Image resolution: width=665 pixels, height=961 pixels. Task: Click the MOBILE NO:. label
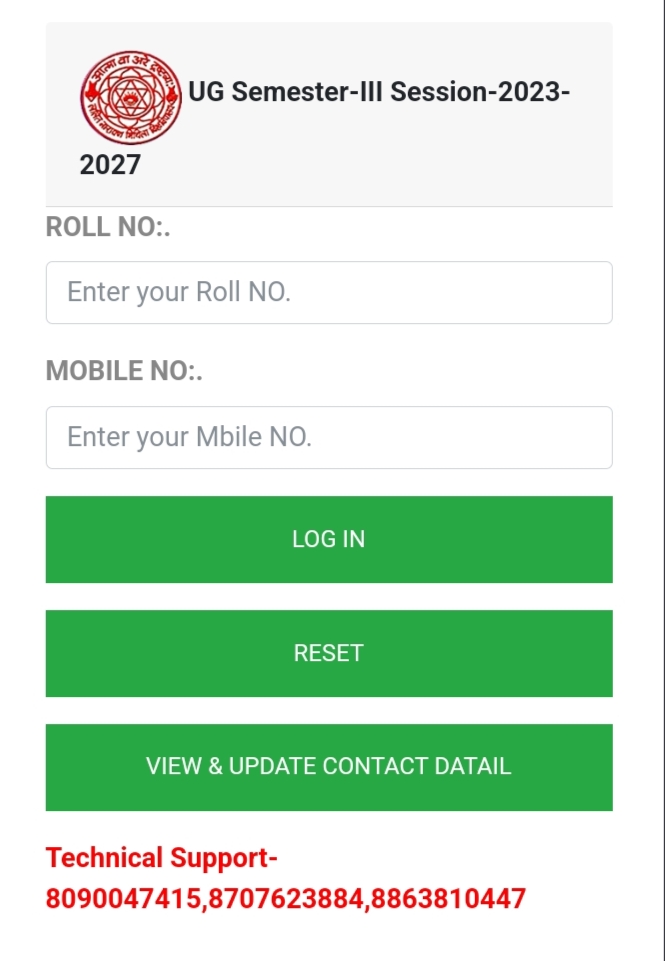click(x=124, y=371)
